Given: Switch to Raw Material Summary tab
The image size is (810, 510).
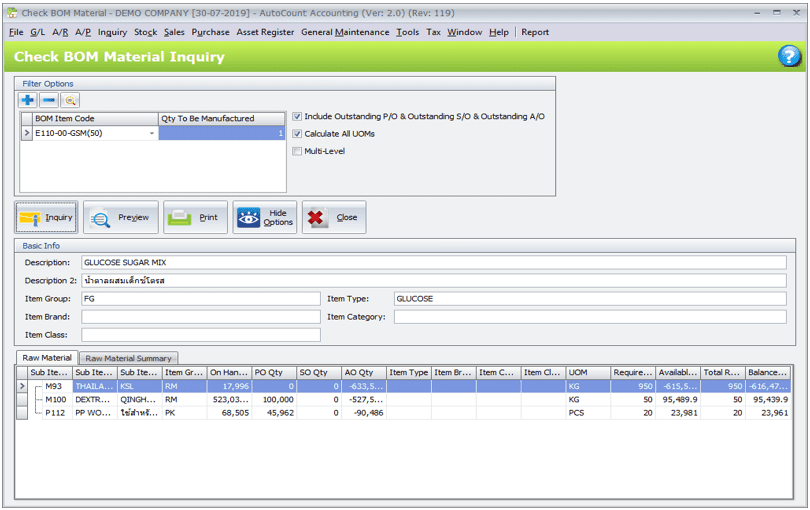Looking at the screenshot, I should 129,358.
